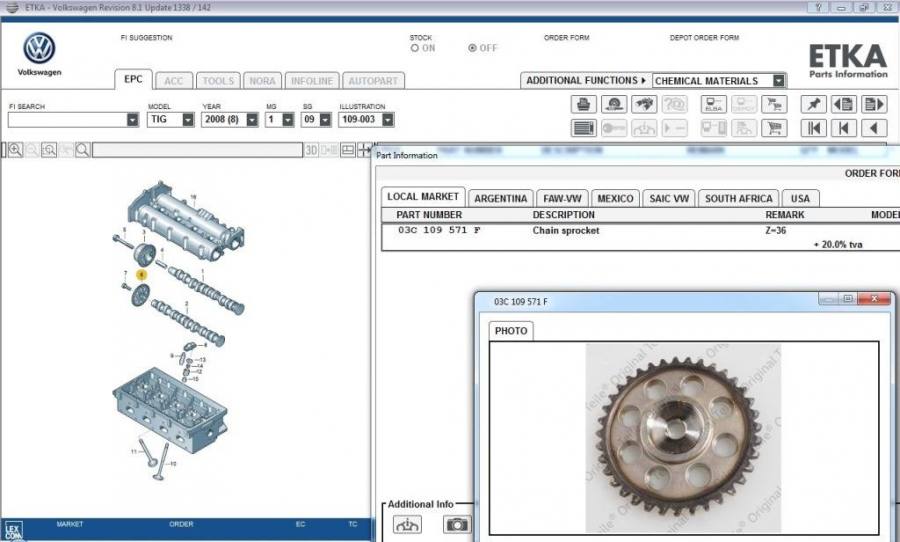Expand the MODEL dropdown showing TIG

pyautogui.click(x=186, y=119)
